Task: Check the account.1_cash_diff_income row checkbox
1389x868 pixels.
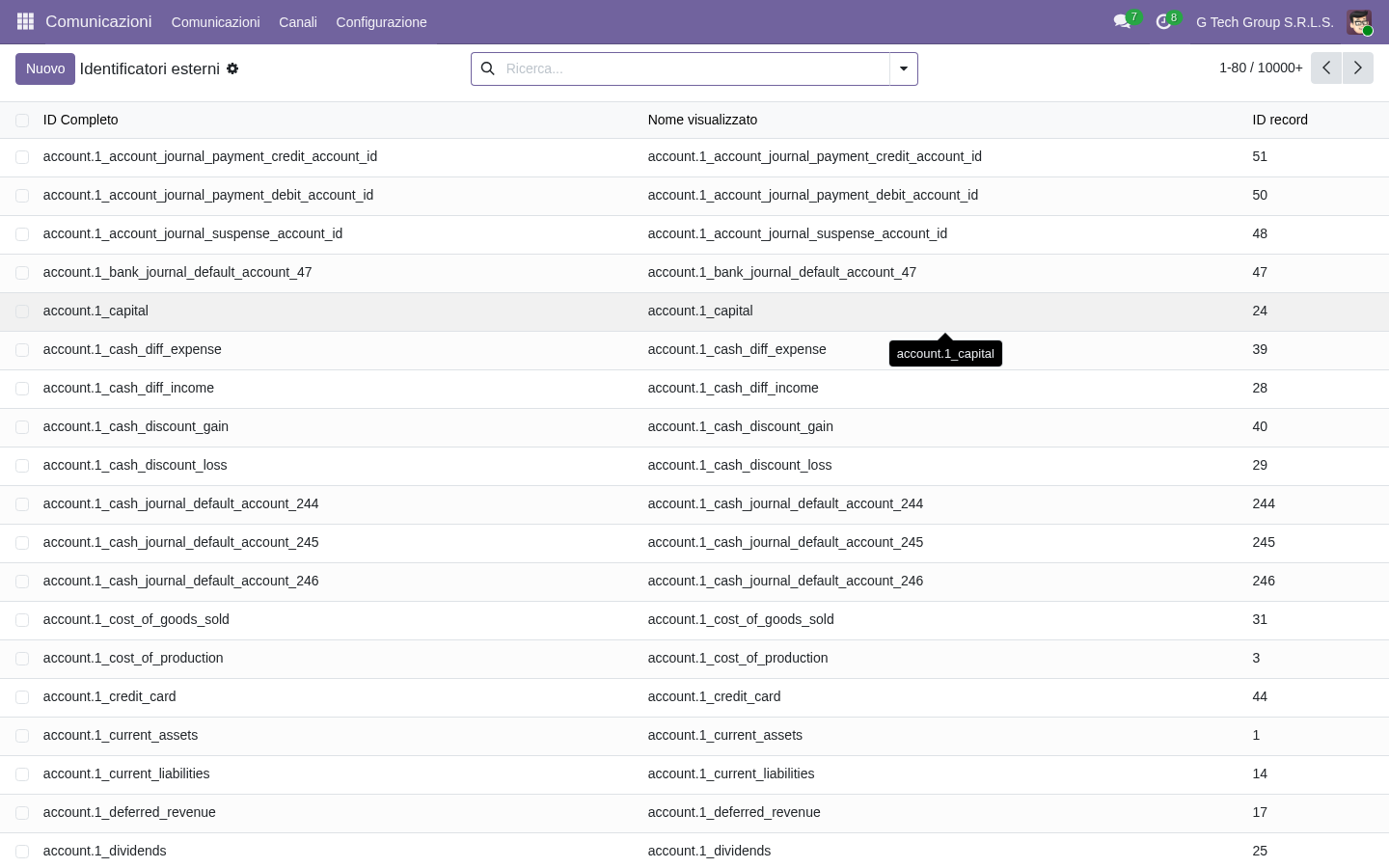Action: (22, 389)
